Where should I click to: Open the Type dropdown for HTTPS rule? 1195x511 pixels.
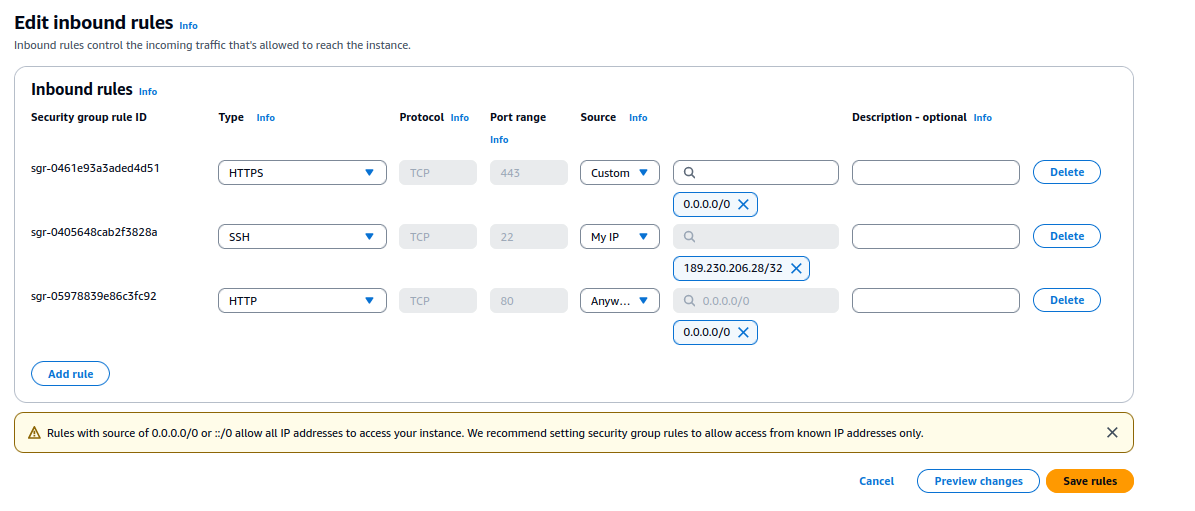pos(302,173)
